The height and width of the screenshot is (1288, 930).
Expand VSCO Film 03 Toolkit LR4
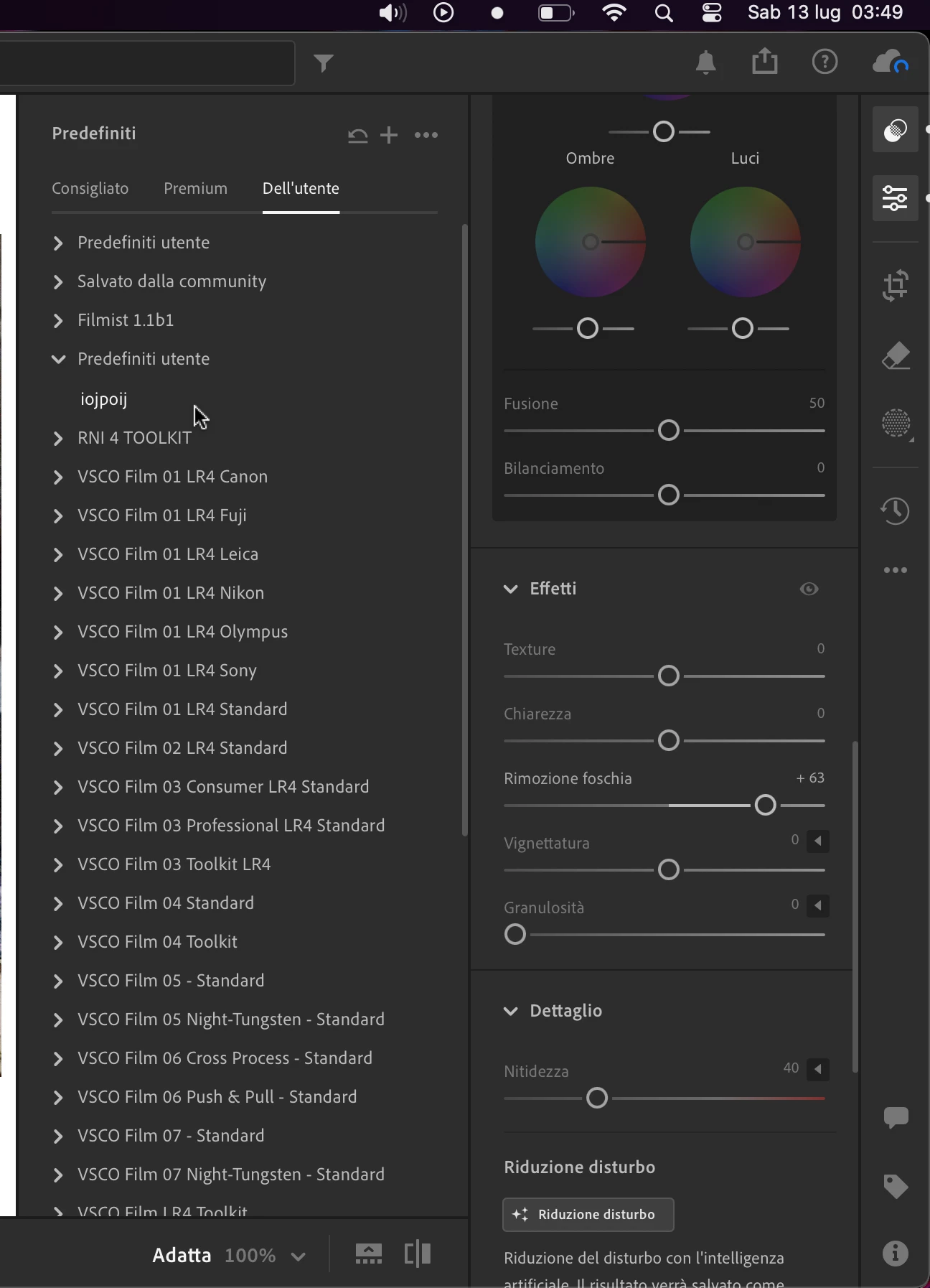click(58, 865)
